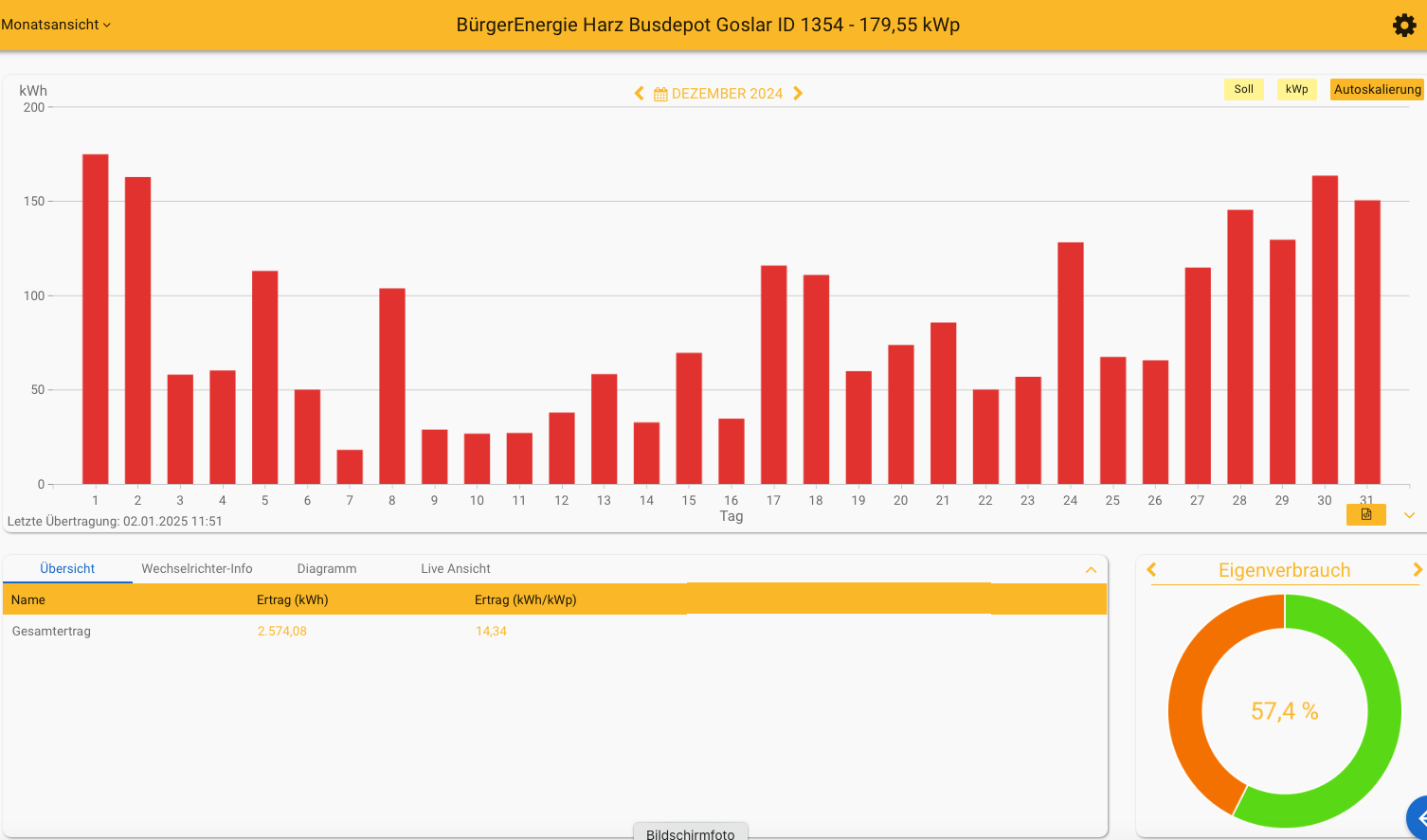The height and width of the screenshot is (840, 1427).
Task: Open the Live Ansicht tab
Action: (456, 568)
